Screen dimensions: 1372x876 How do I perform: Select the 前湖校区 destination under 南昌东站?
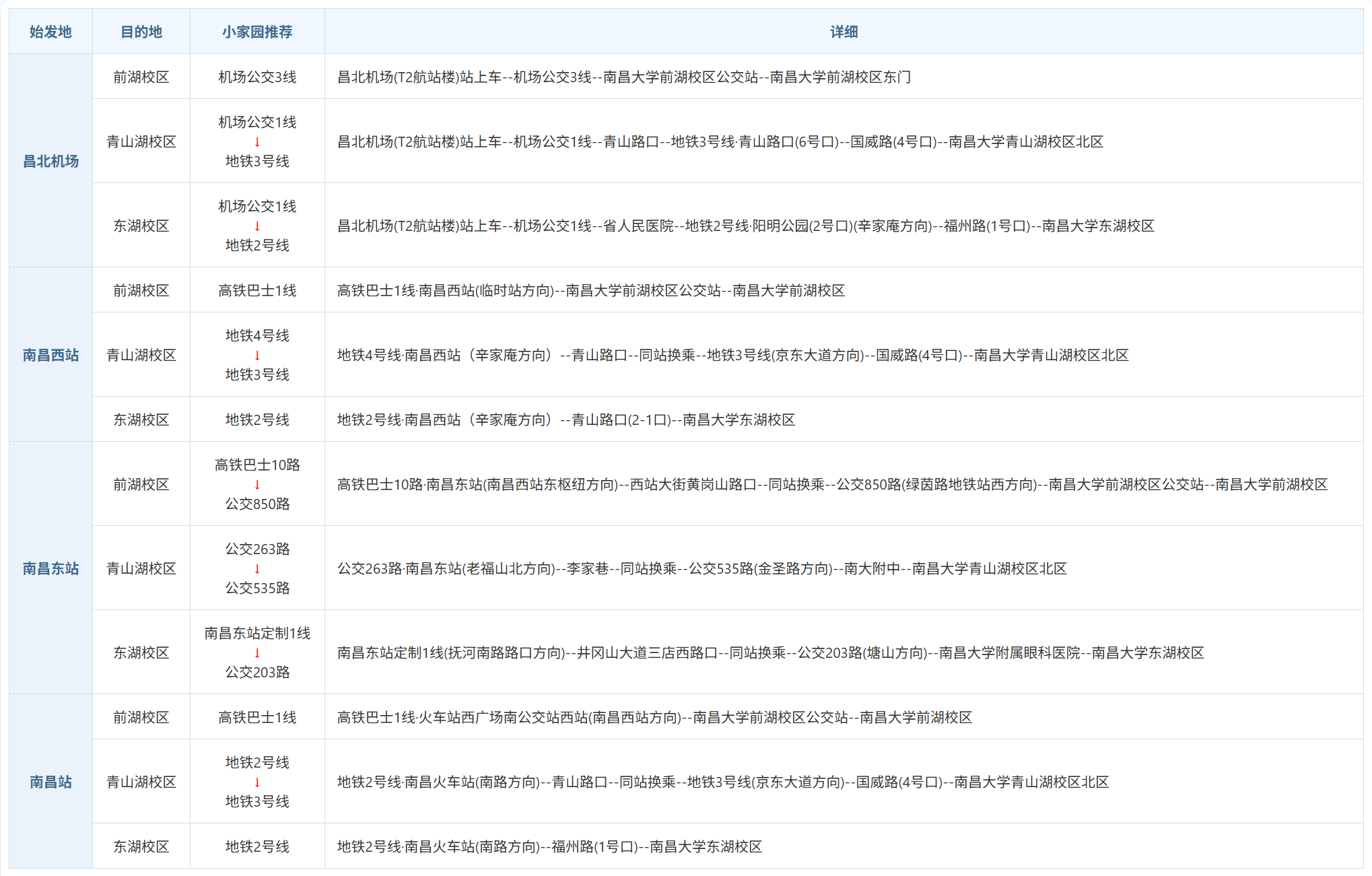pos(141,483)
